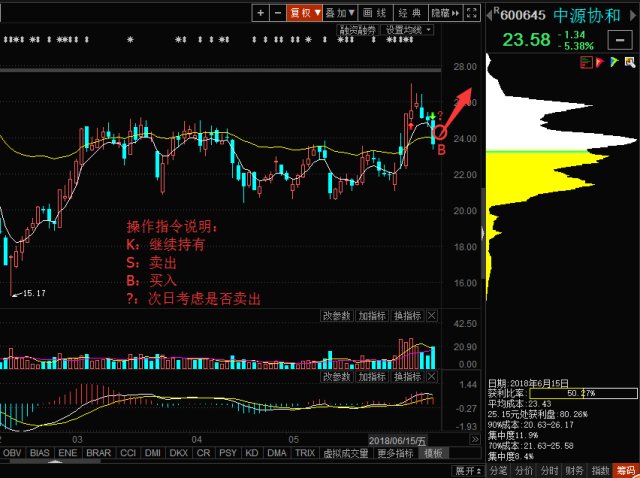Toggle the 展开 expand control
The height and width of the screenshot is (478, 640).
(468, 471)
